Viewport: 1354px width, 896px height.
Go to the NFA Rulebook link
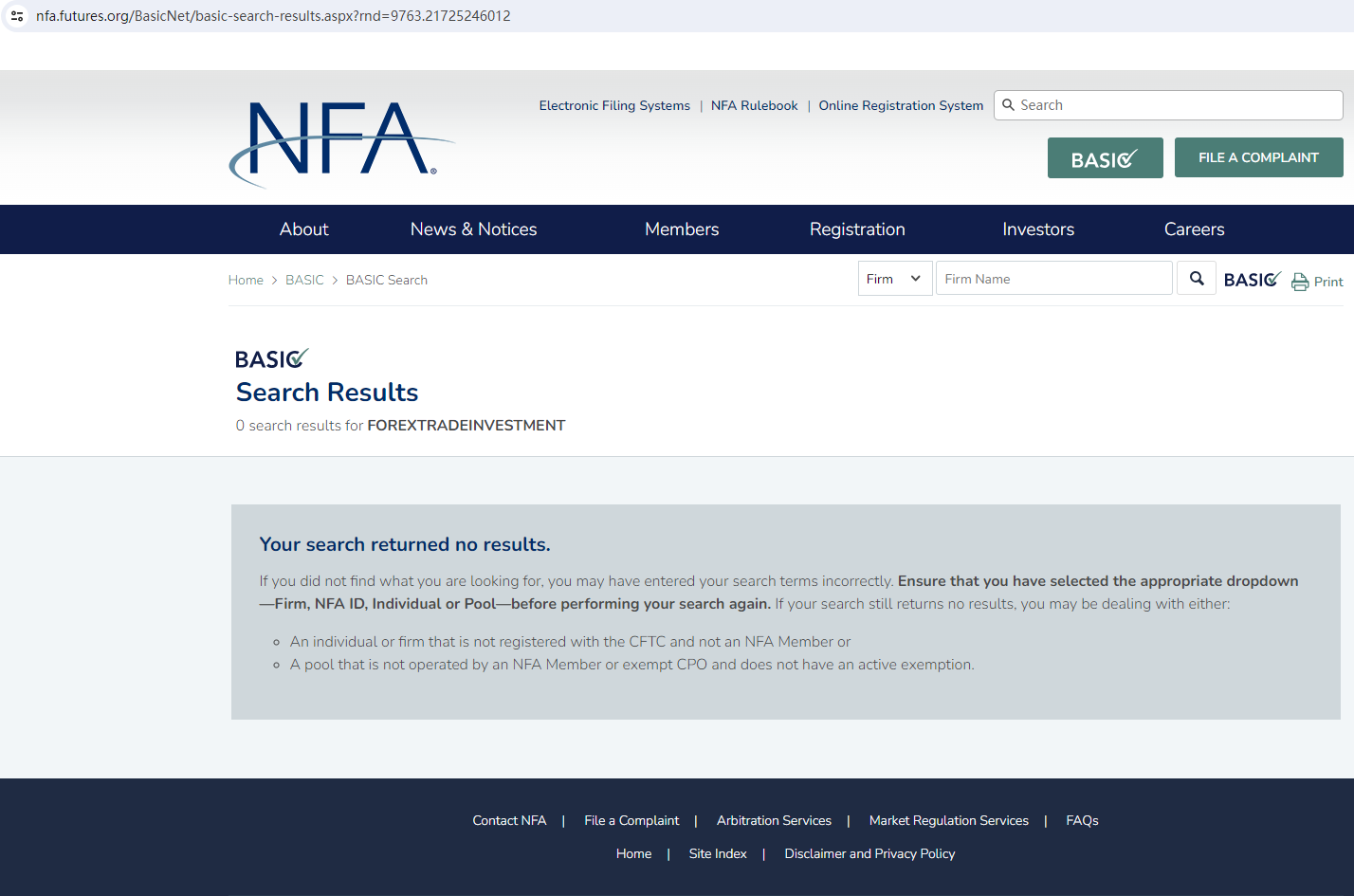[x=754, y=105]
